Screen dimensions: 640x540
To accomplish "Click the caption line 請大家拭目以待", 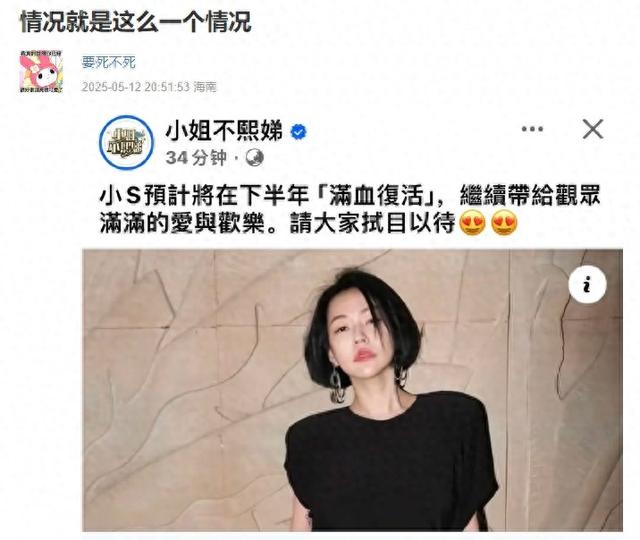I will click(x=372, y=223).
